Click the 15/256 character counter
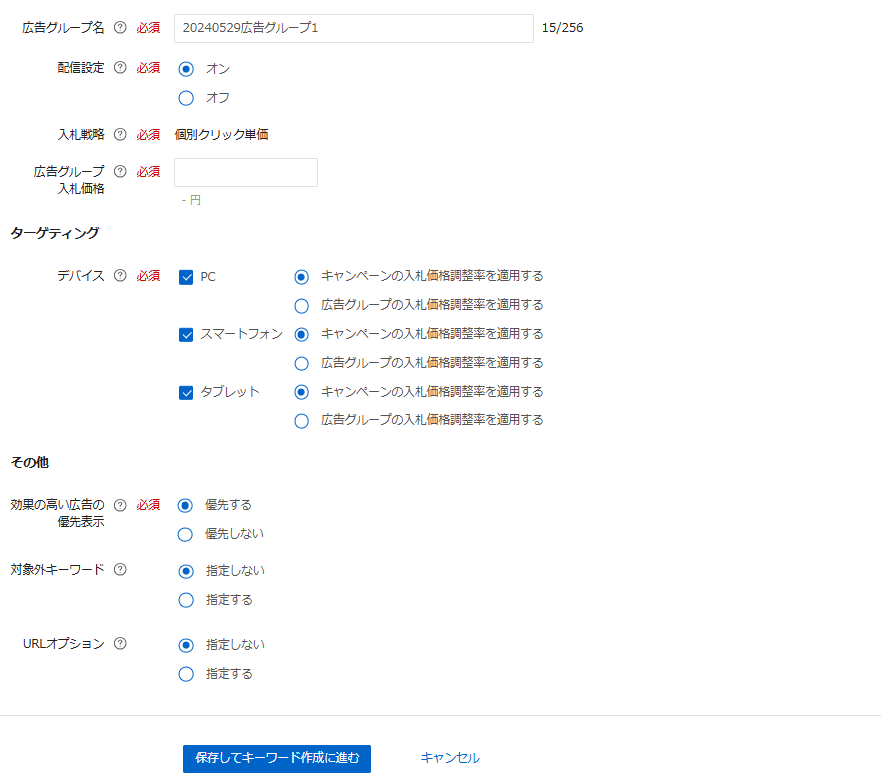This screenshot has width=881, height=782. pyautogui.click(x=562, y=28)
